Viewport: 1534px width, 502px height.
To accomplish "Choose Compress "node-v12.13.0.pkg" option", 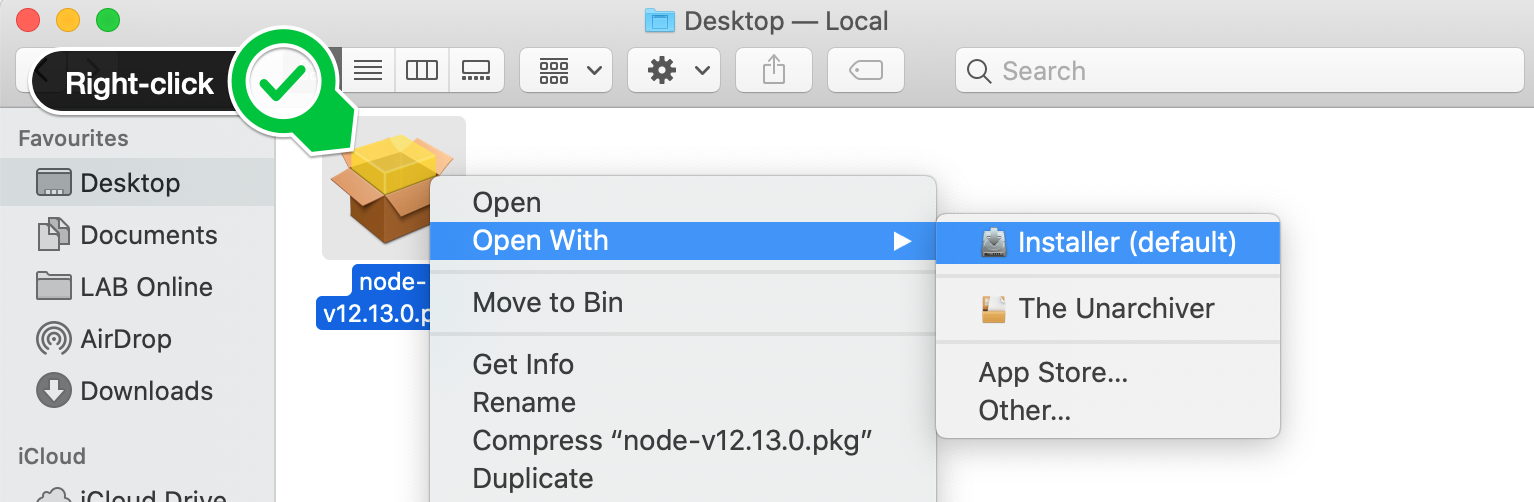I will [673, 441].
